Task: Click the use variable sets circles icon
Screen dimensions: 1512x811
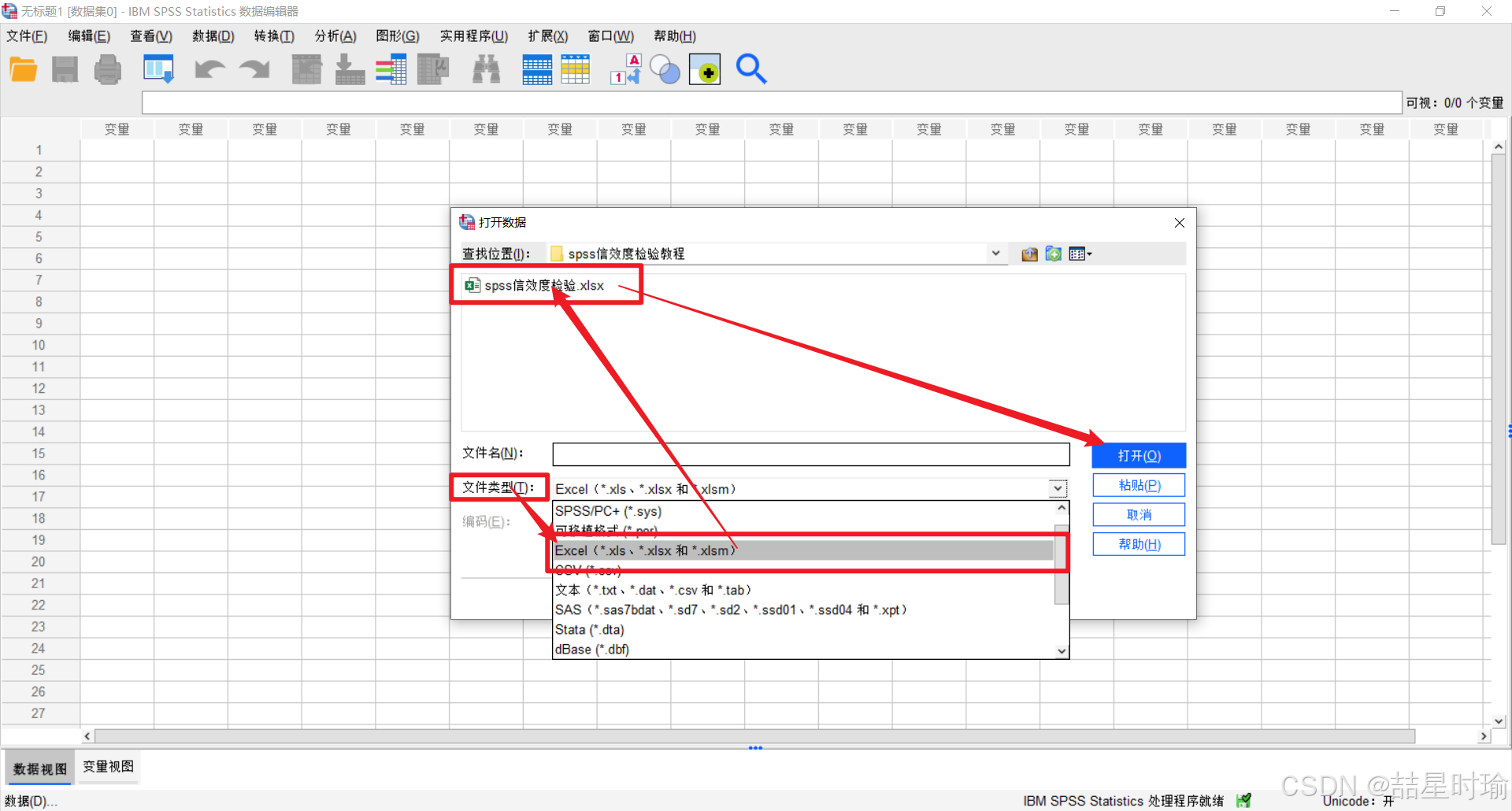Action: [x=665, y=69]
